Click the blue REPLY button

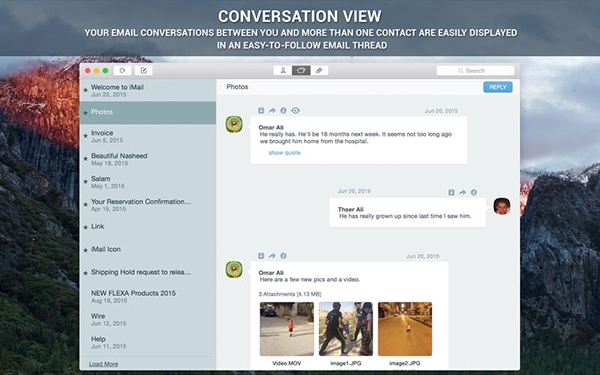pyautogui.click(x=498, y=87)
